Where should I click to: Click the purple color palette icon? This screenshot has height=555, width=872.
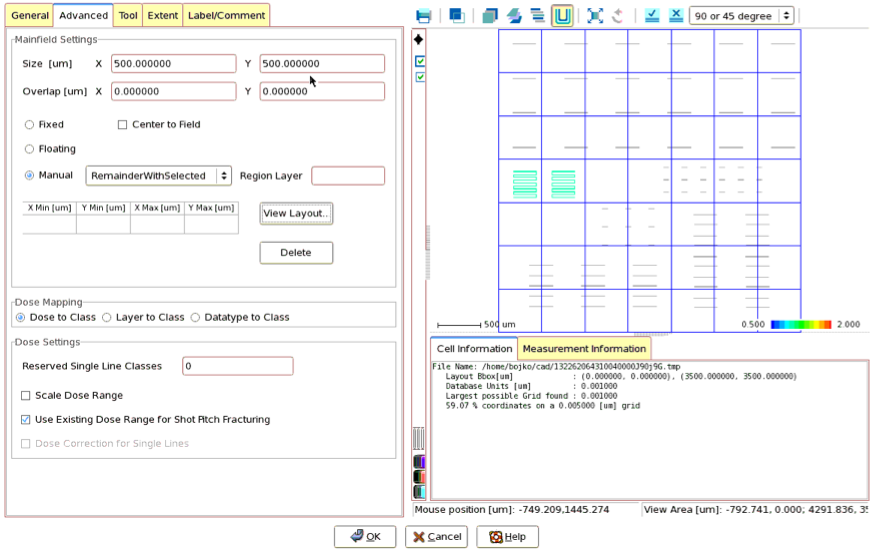click(x=419, y=462)
